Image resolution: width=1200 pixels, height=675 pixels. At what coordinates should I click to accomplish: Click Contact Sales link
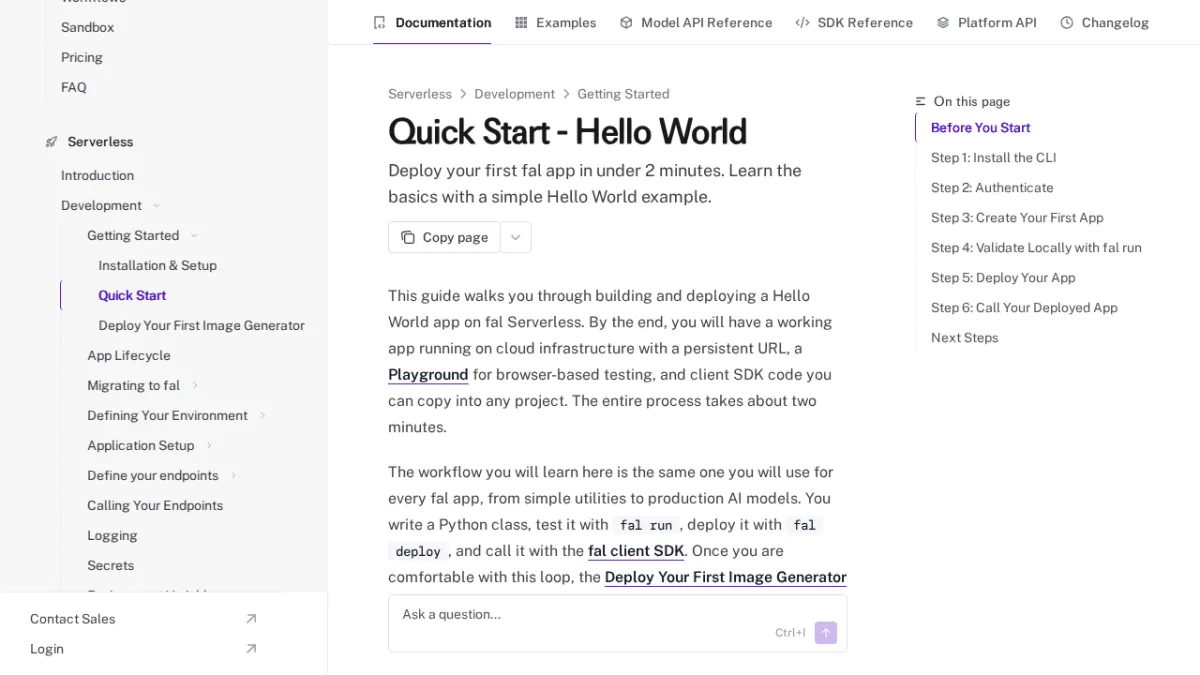pos(72,619)
